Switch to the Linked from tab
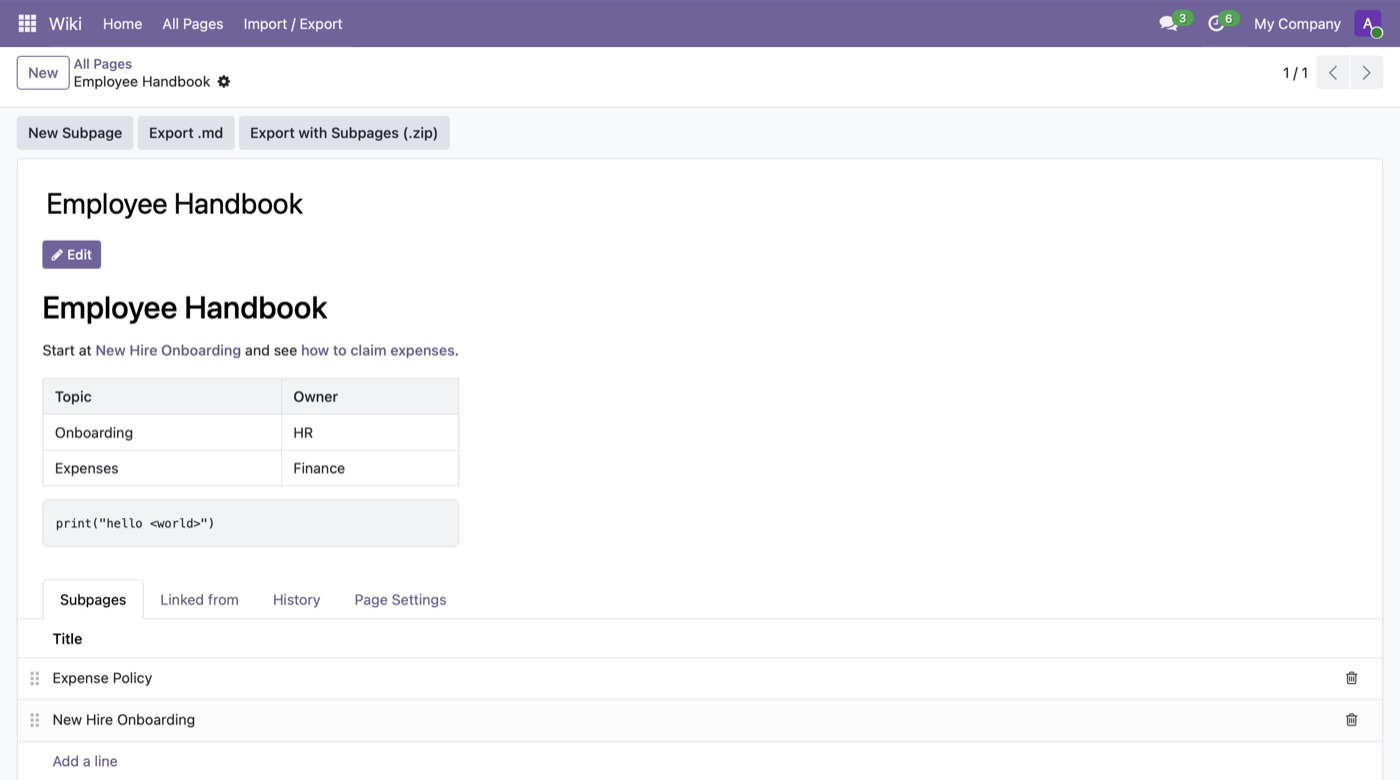 click(x=199, y=600)
